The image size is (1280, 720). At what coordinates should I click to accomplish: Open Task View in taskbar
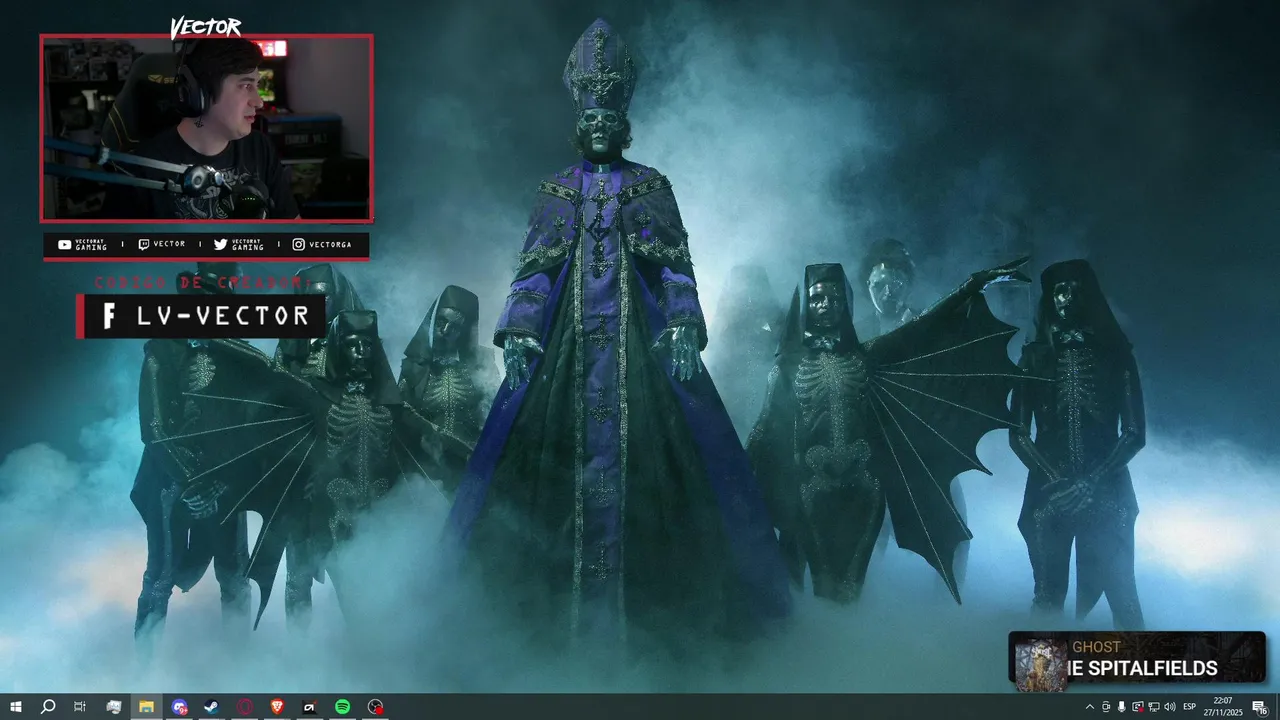[80, 707]
